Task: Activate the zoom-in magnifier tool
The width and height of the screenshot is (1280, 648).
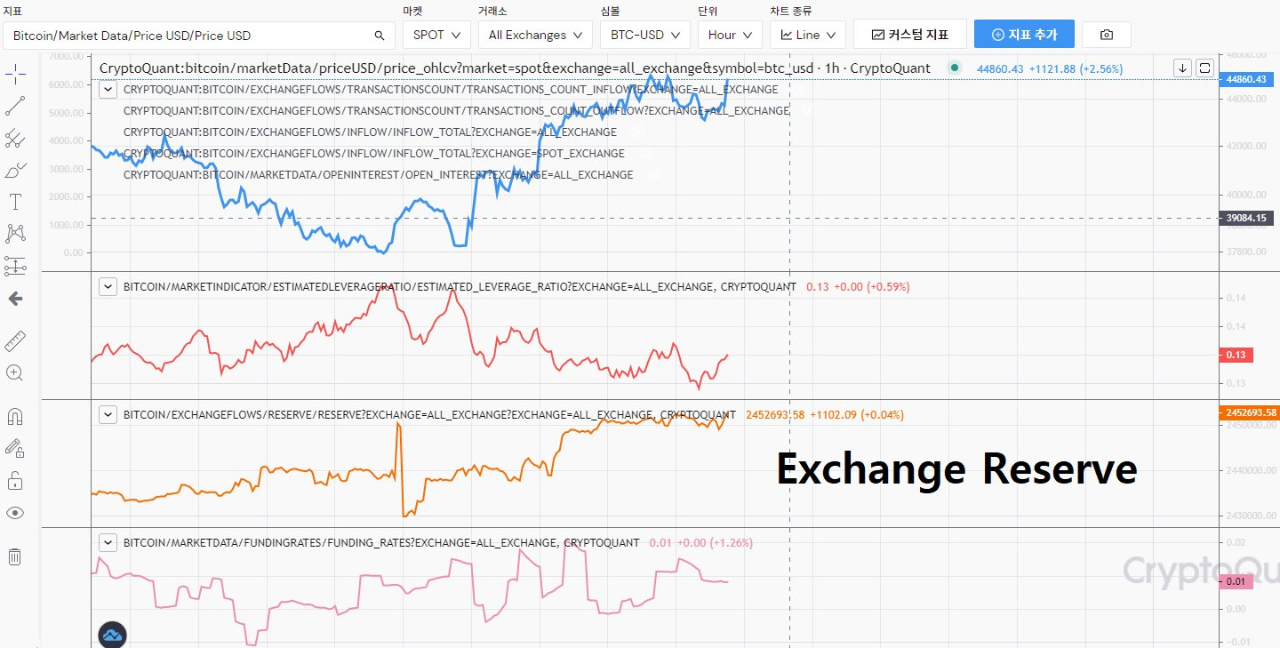Action: click(14, 372)
